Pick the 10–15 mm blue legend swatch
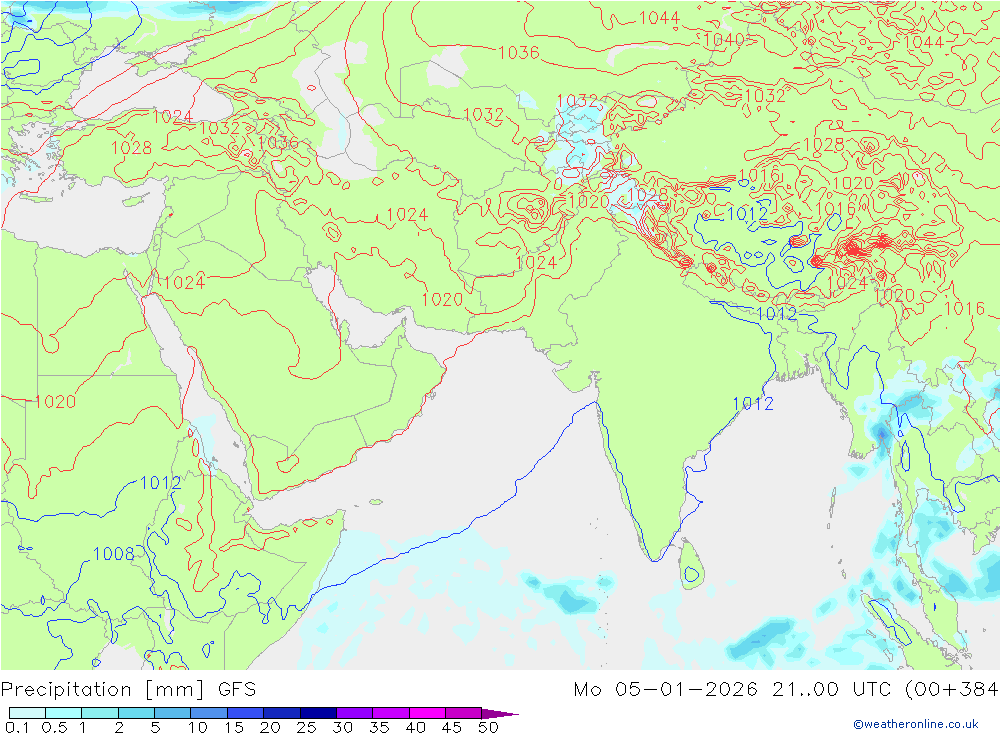This screenshot has height=733, width=1000. pos(209,713)
